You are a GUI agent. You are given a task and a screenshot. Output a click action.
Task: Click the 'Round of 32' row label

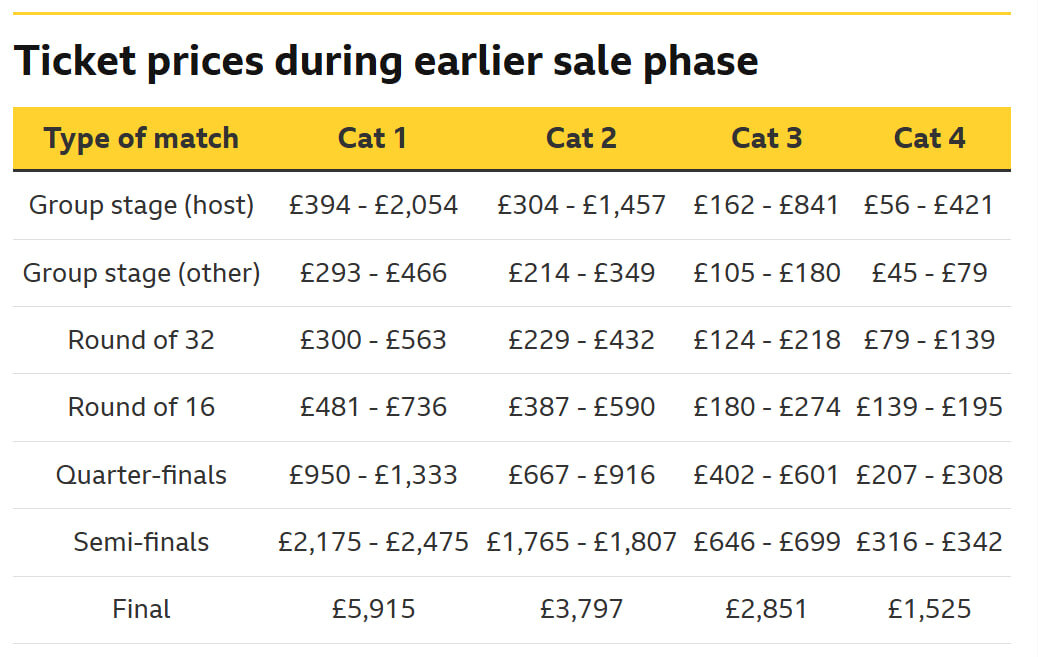point(141,340)
